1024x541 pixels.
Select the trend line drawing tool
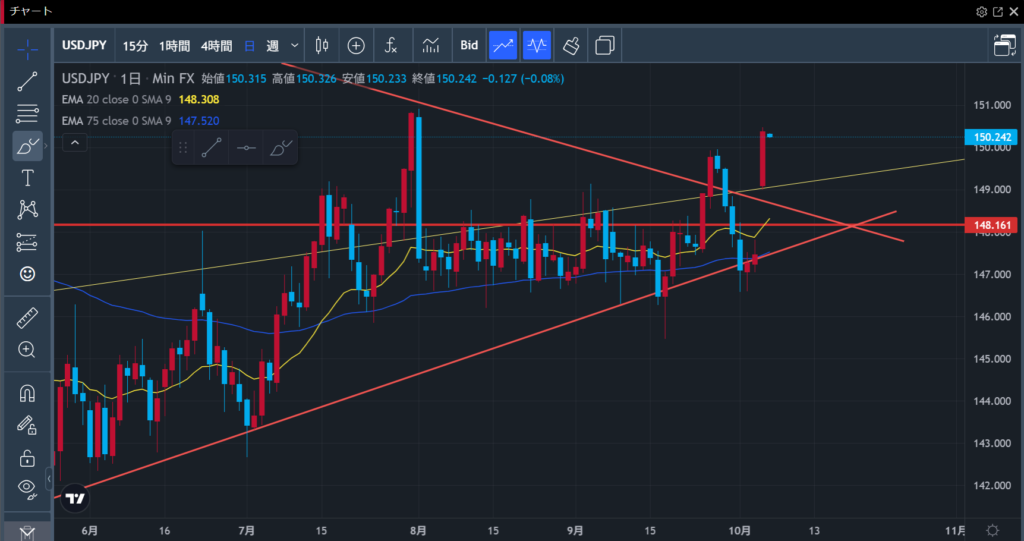point(27,82)
